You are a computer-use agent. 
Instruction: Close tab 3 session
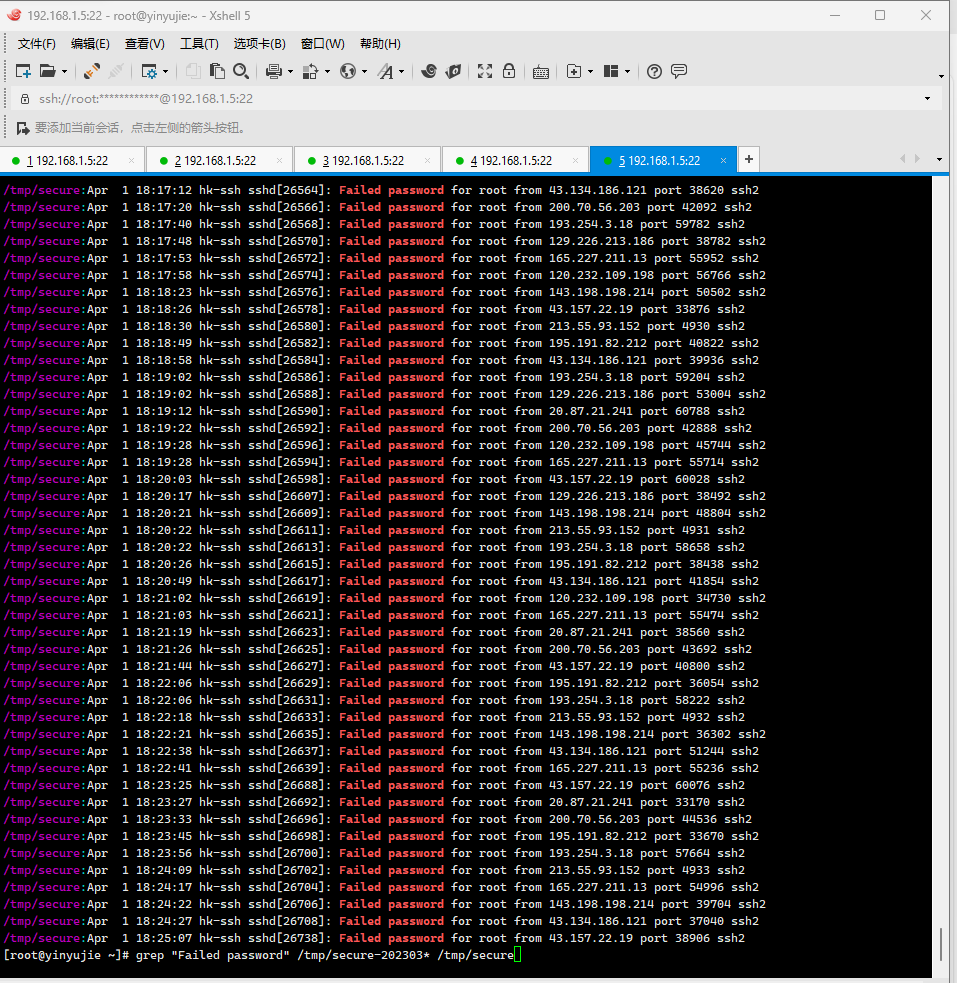(x=427, y=160)
